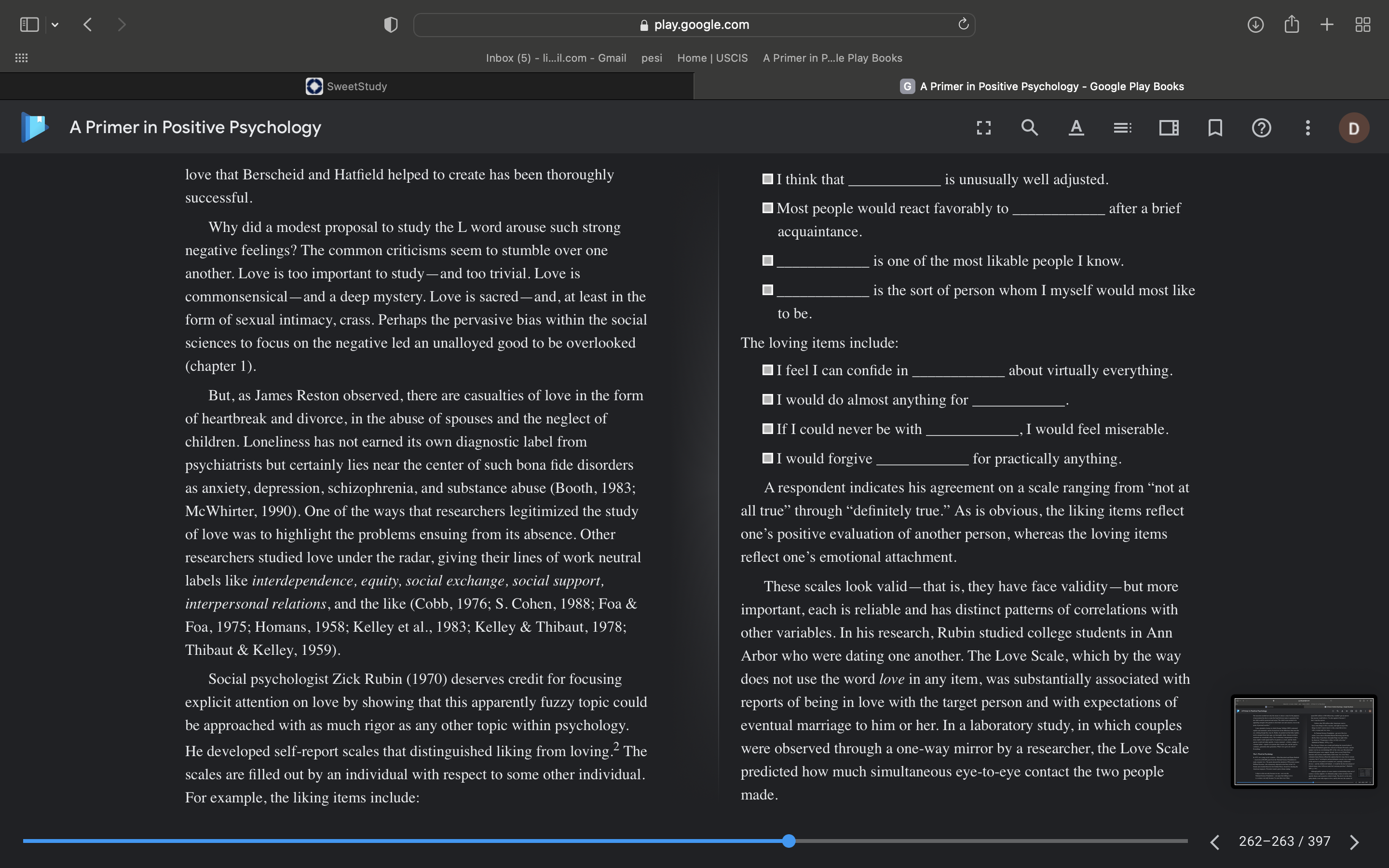Bookmark this page

(1215, 127)
